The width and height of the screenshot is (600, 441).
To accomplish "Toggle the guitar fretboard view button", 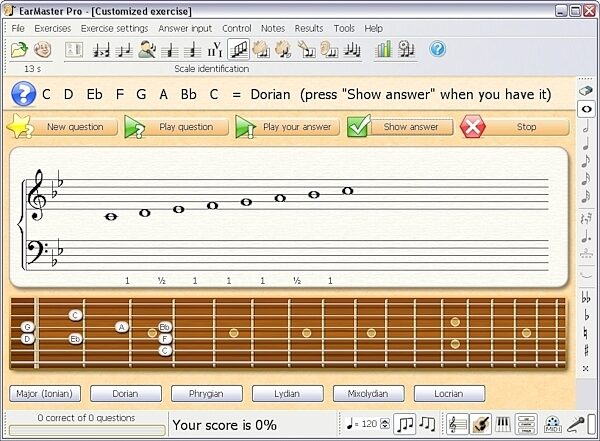I will tap(480, 424).
